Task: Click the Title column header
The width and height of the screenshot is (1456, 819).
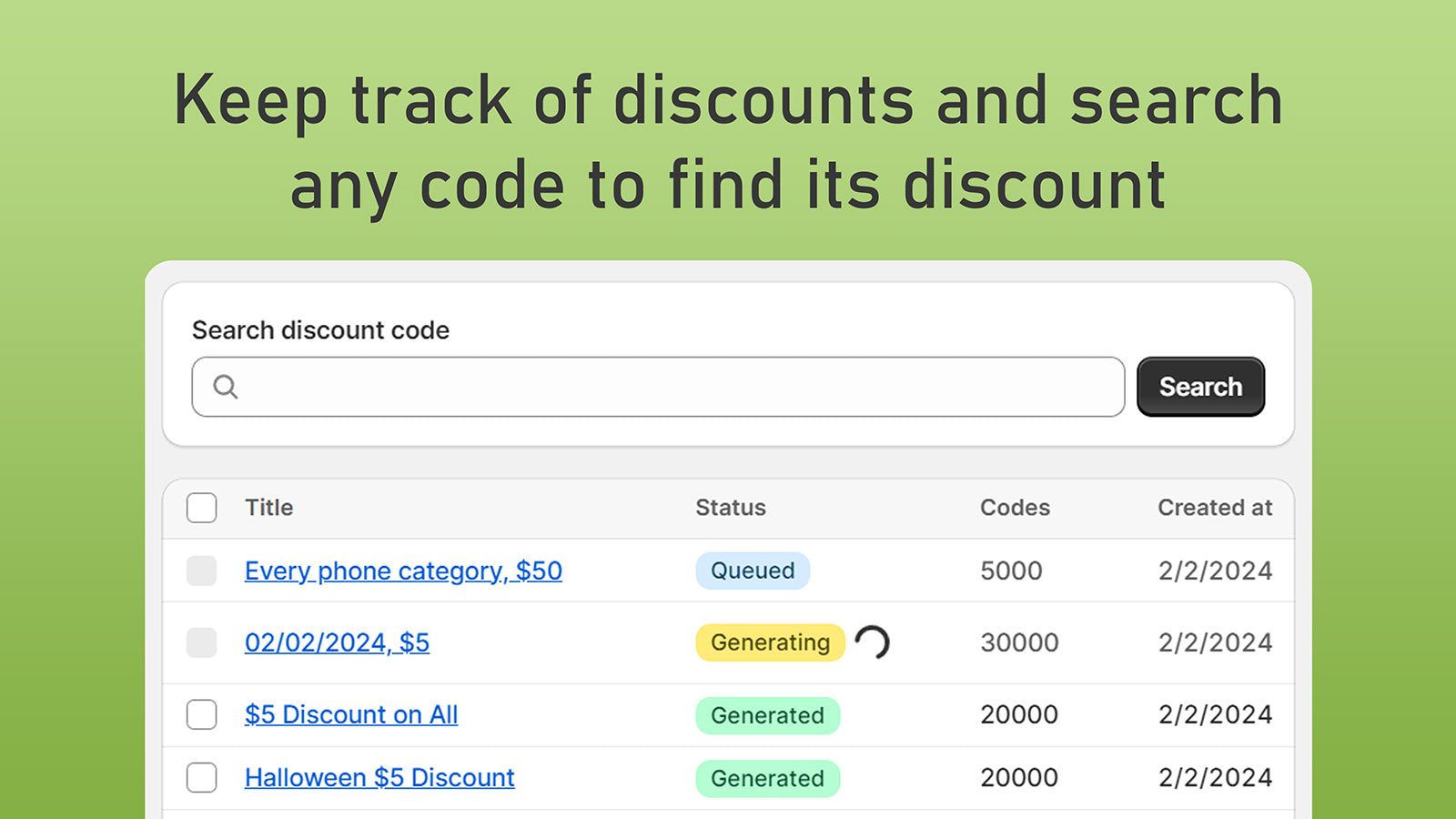Action: (x=268, y=508)
